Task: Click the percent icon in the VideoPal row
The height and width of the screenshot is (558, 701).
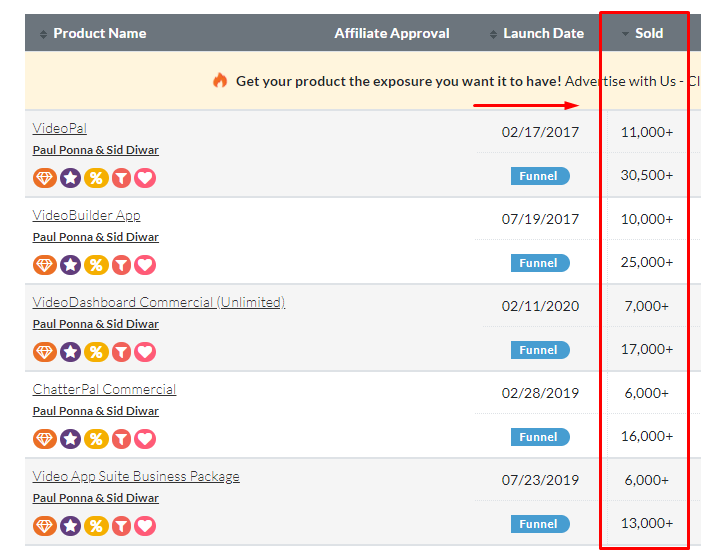Action: coord(96,178)
